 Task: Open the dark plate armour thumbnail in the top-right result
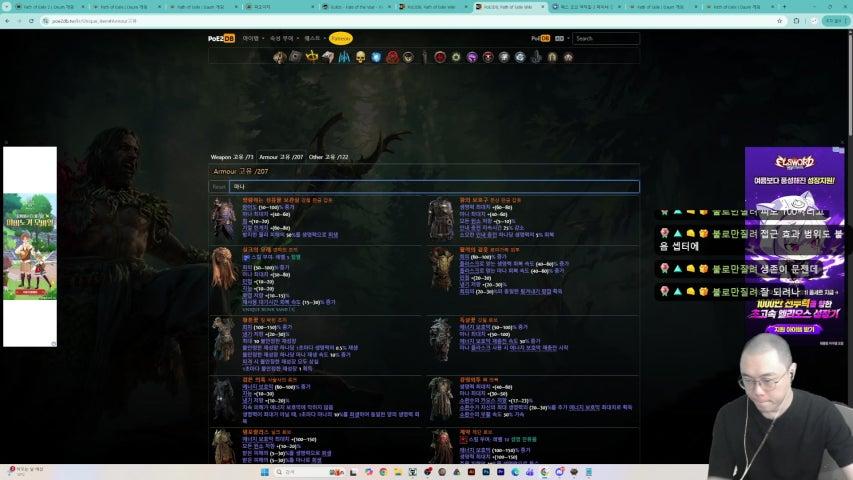tap(441, 219)
